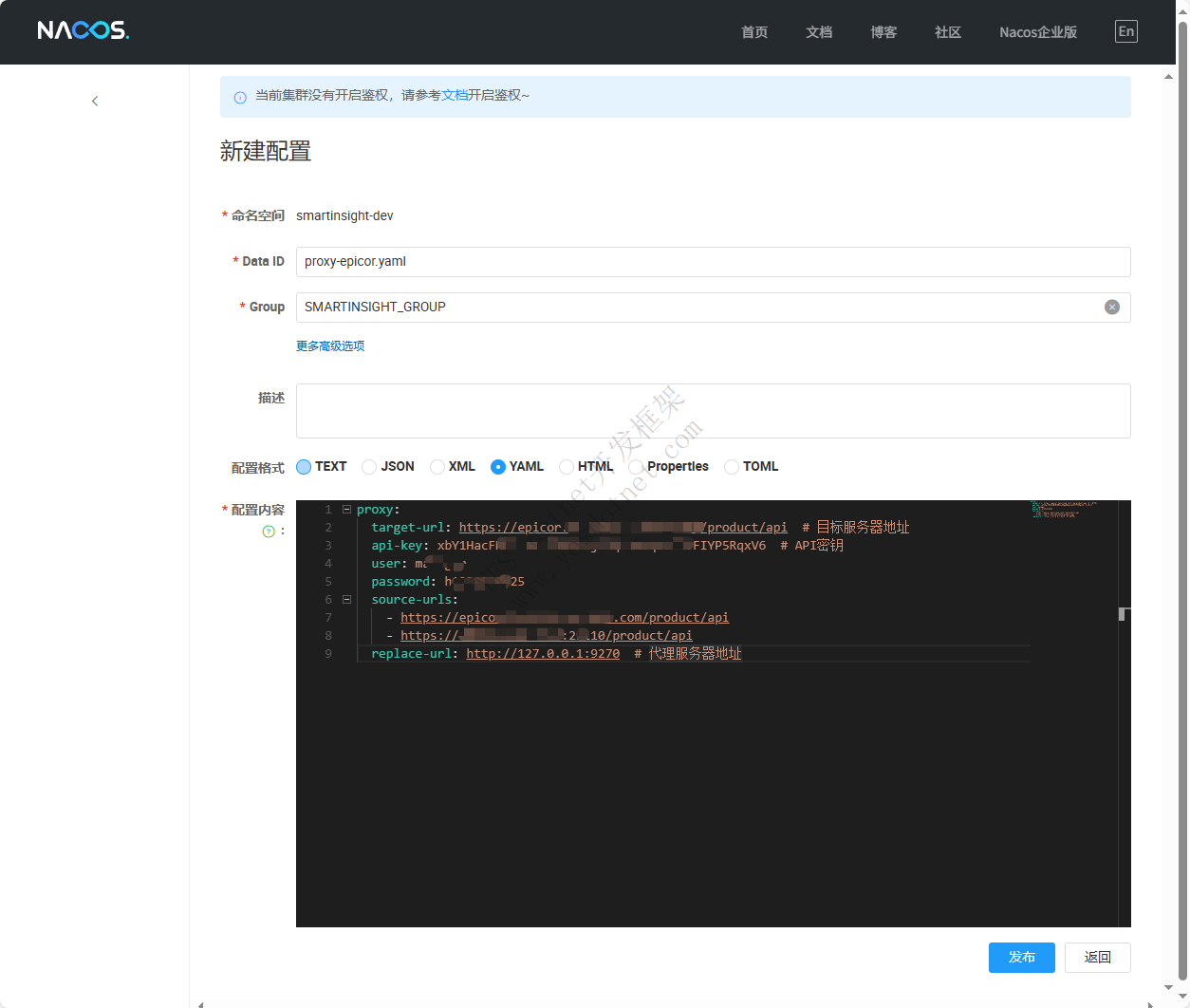Viewport: 1190px width, 1008px height.
Task: Open 文档 in top navigation
Action: click(819, 32)
